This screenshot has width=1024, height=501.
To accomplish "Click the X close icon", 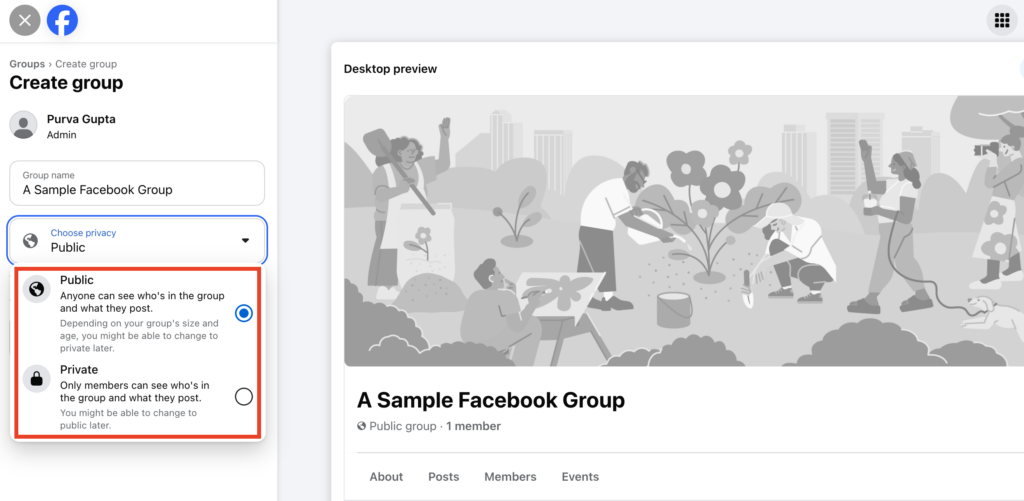I will click(x=25, y=20).
